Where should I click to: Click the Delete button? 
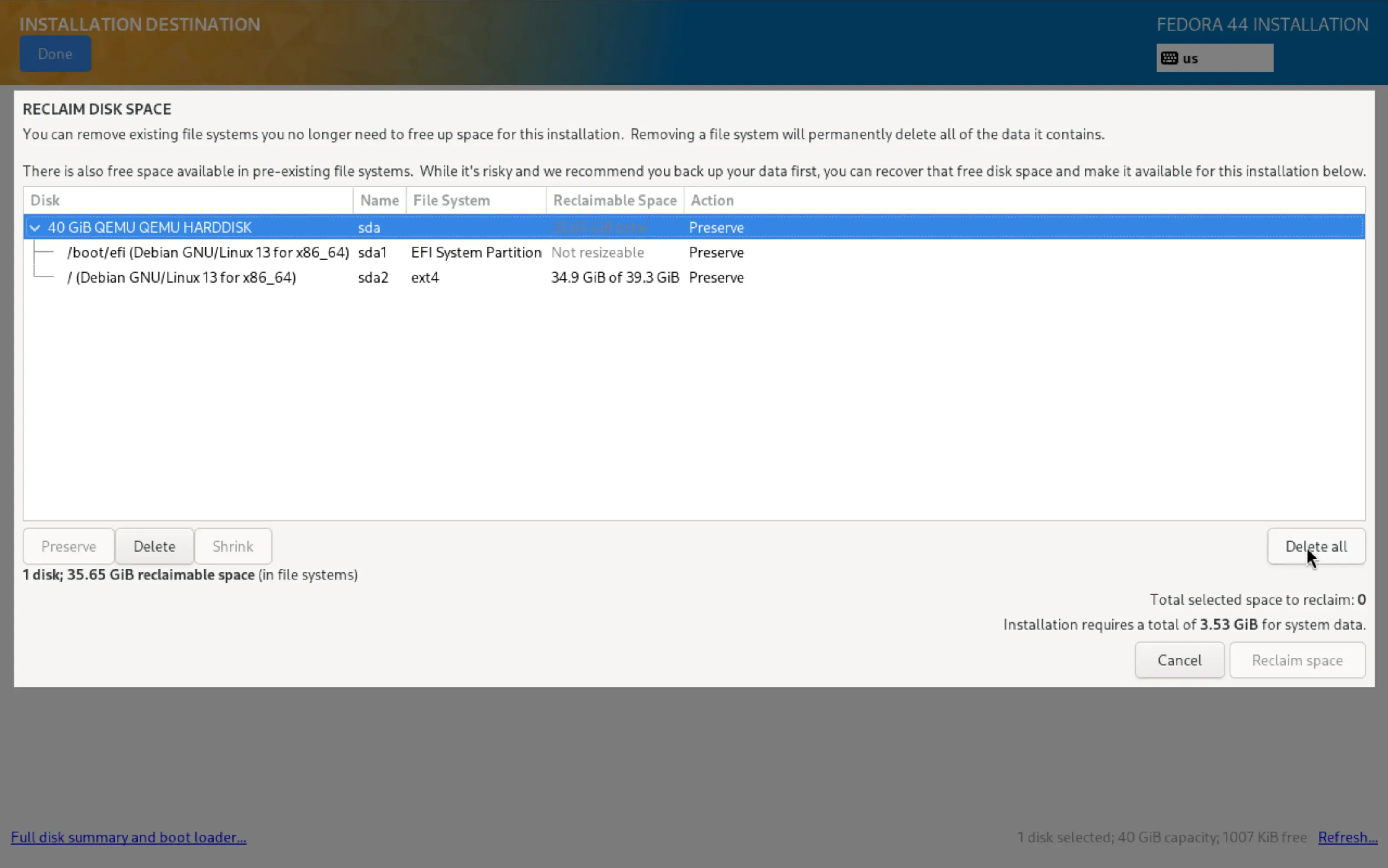tap(155, 546)
